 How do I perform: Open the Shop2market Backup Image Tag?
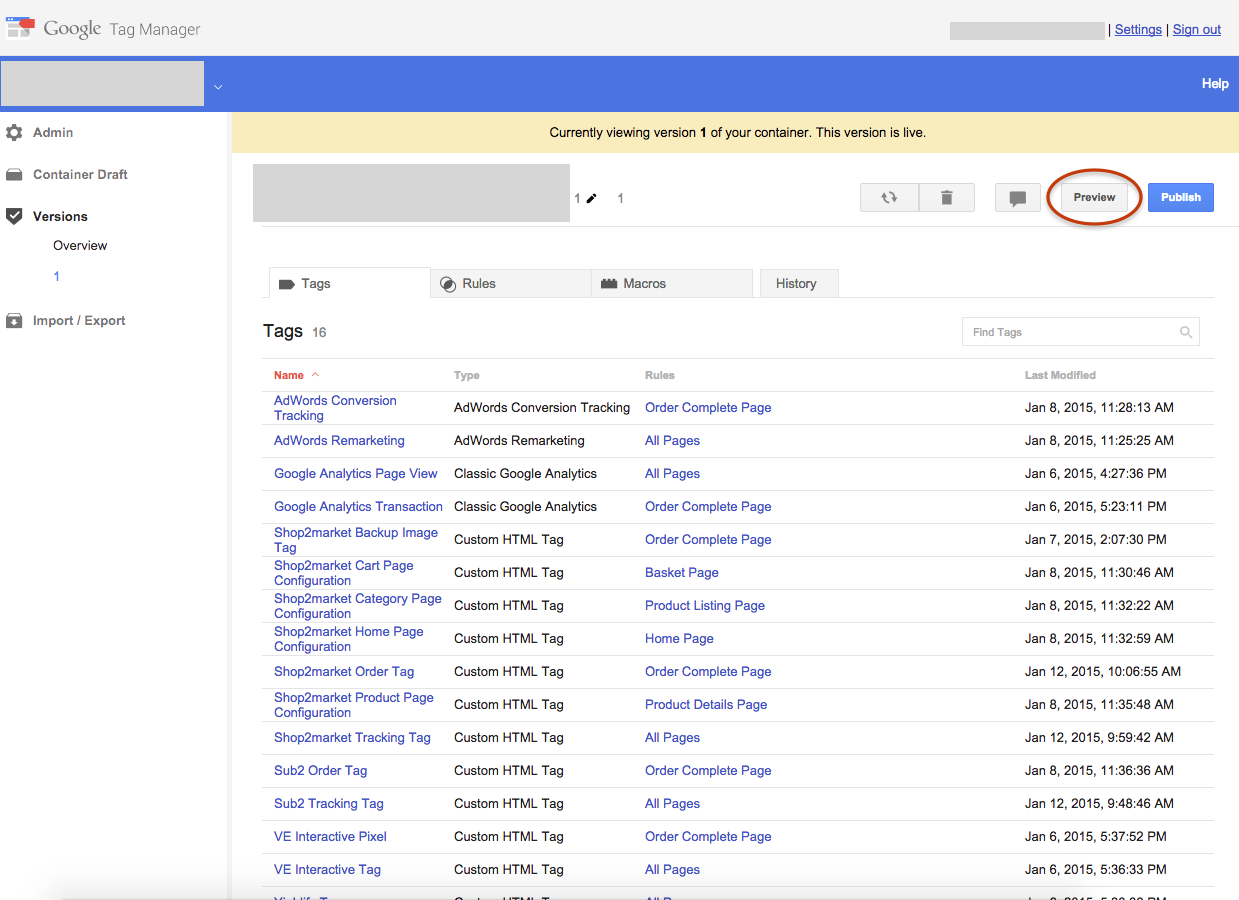pos(356,540)
